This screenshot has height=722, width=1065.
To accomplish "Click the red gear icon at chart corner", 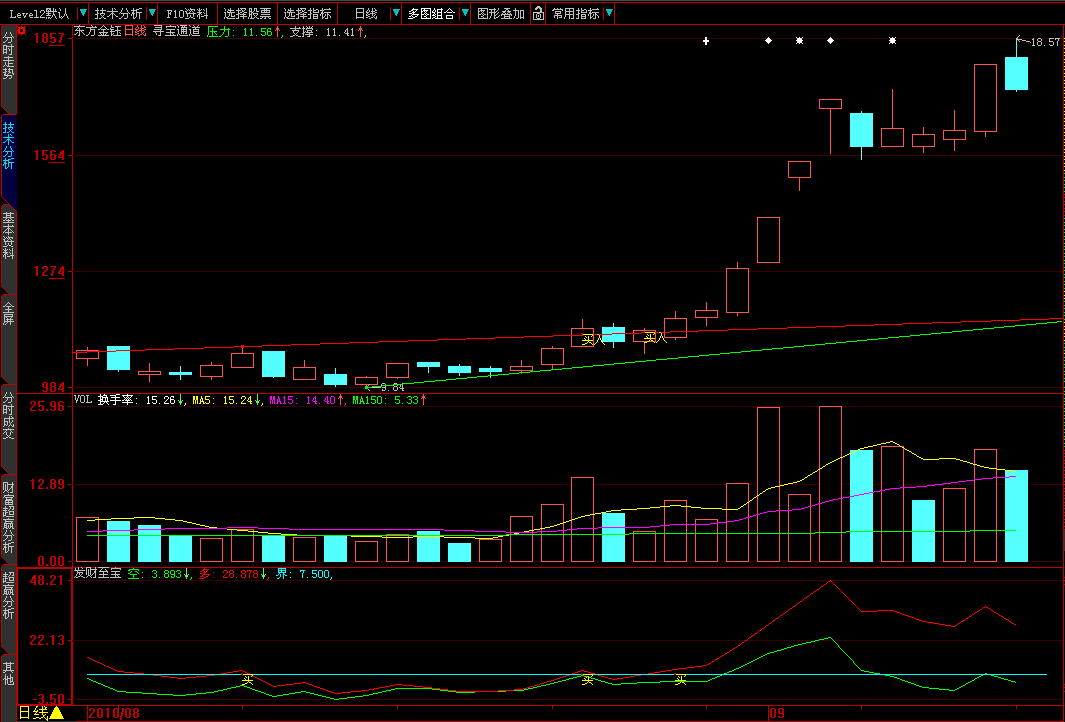I will (22, 31).
